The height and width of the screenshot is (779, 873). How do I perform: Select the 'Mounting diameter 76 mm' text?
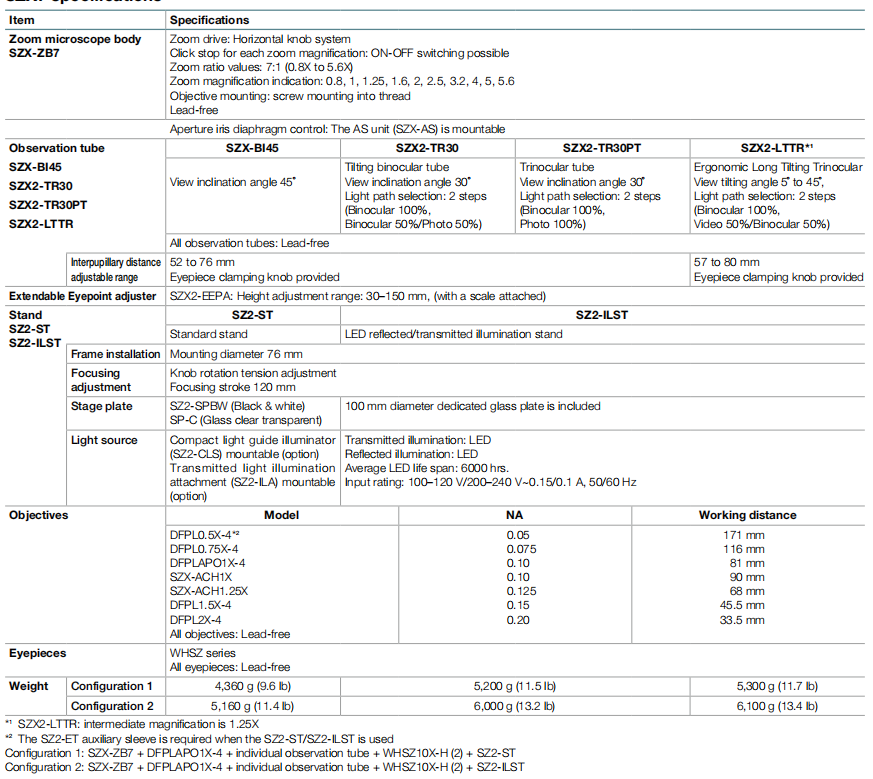point(236,354)
